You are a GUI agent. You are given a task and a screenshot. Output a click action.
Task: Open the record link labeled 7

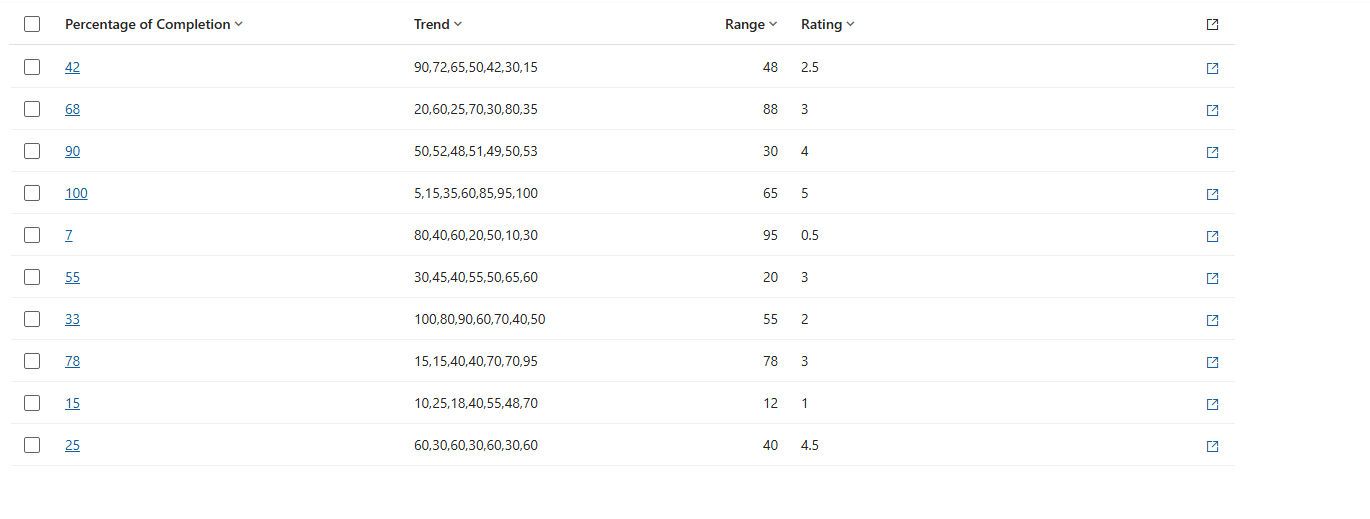click(69, 235)
